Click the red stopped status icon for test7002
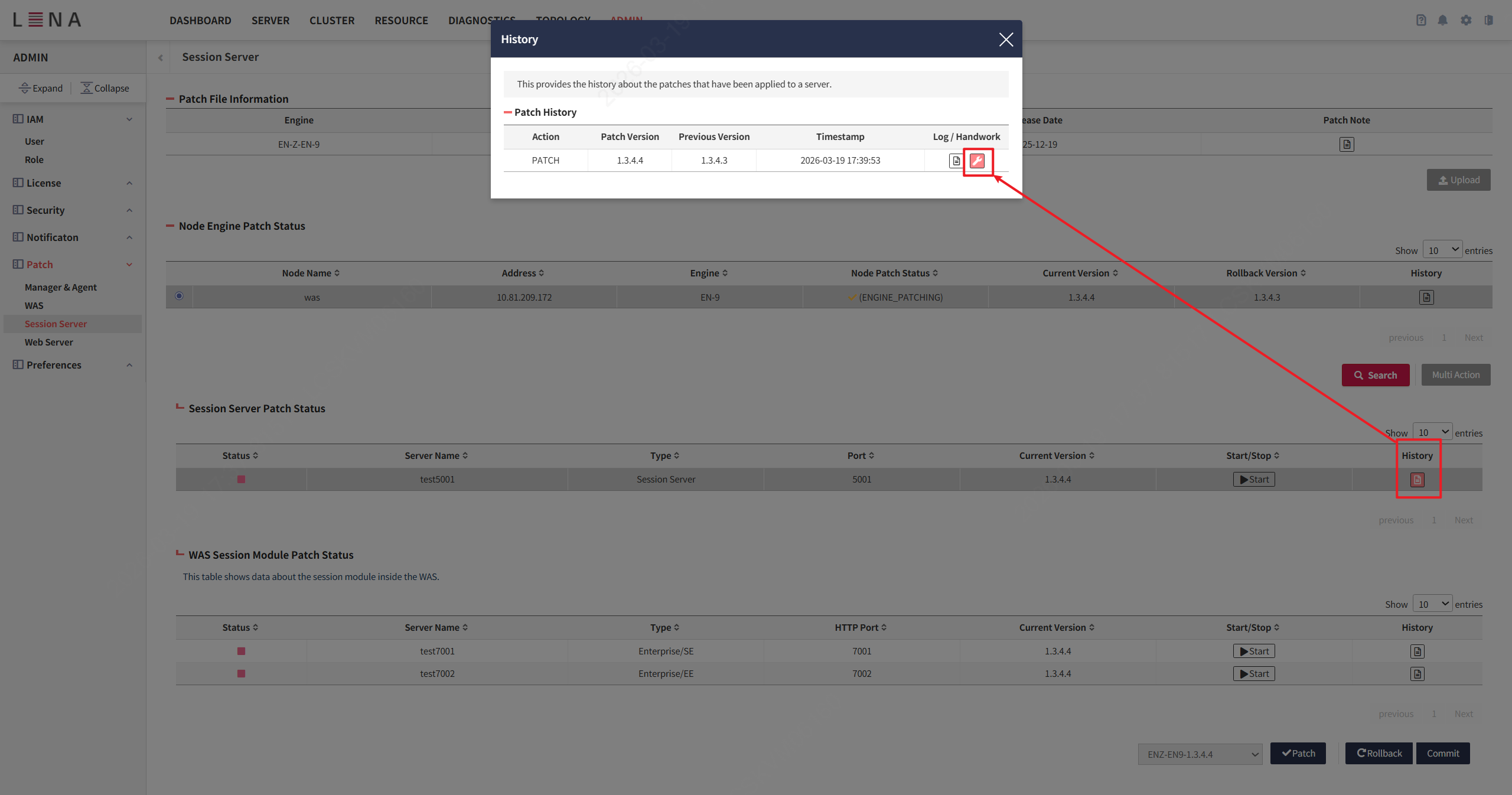The image size is (1512, 795). 241,674
